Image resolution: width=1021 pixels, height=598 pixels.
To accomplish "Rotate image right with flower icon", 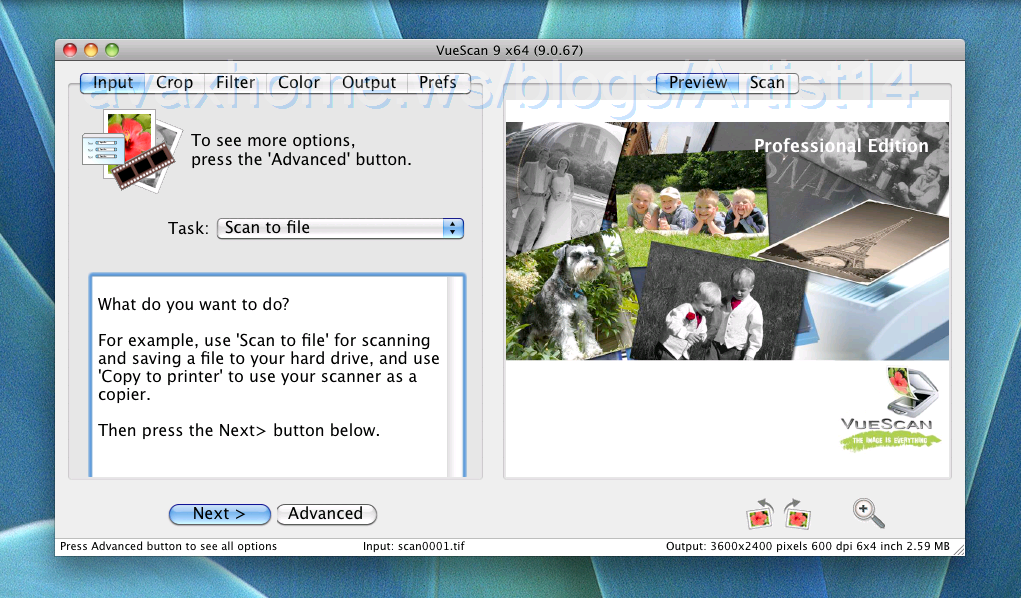I will click(x=797, y=513).
